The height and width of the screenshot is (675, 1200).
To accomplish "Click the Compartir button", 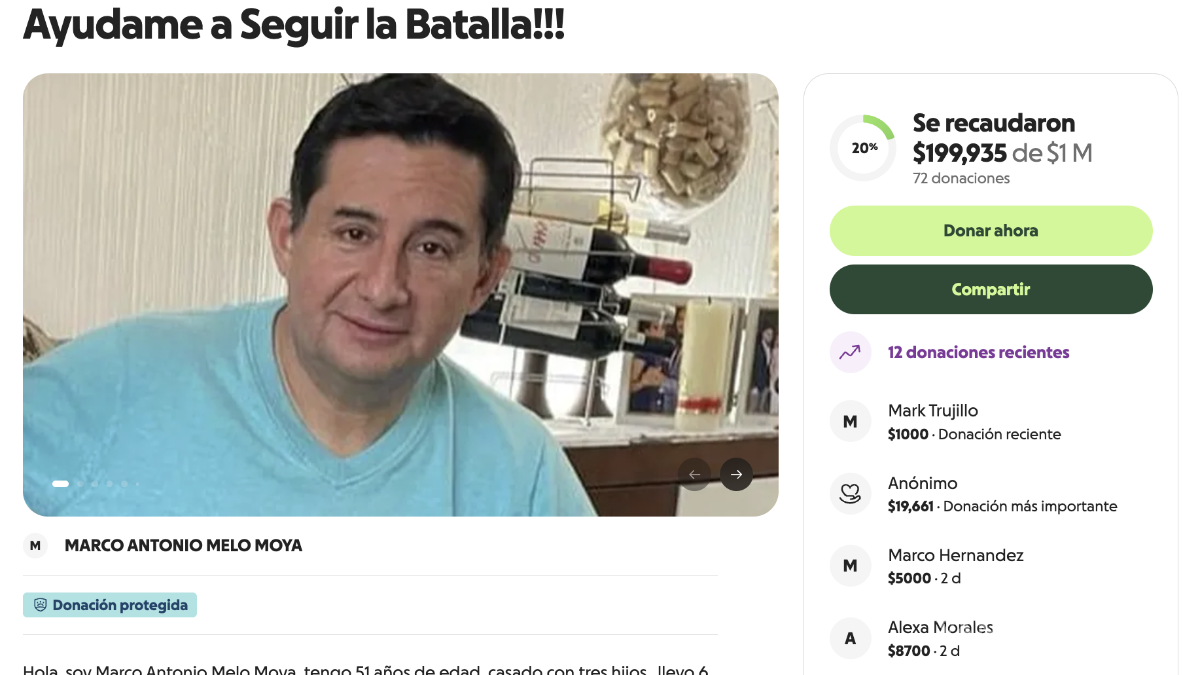I will click(991, 289).
